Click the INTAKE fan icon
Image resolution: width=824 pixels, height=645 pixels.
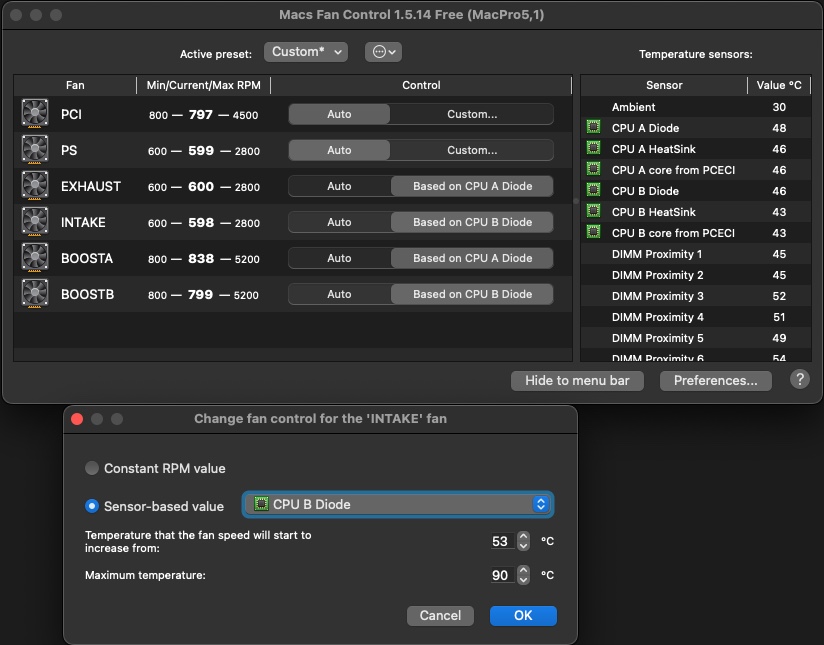35,221
